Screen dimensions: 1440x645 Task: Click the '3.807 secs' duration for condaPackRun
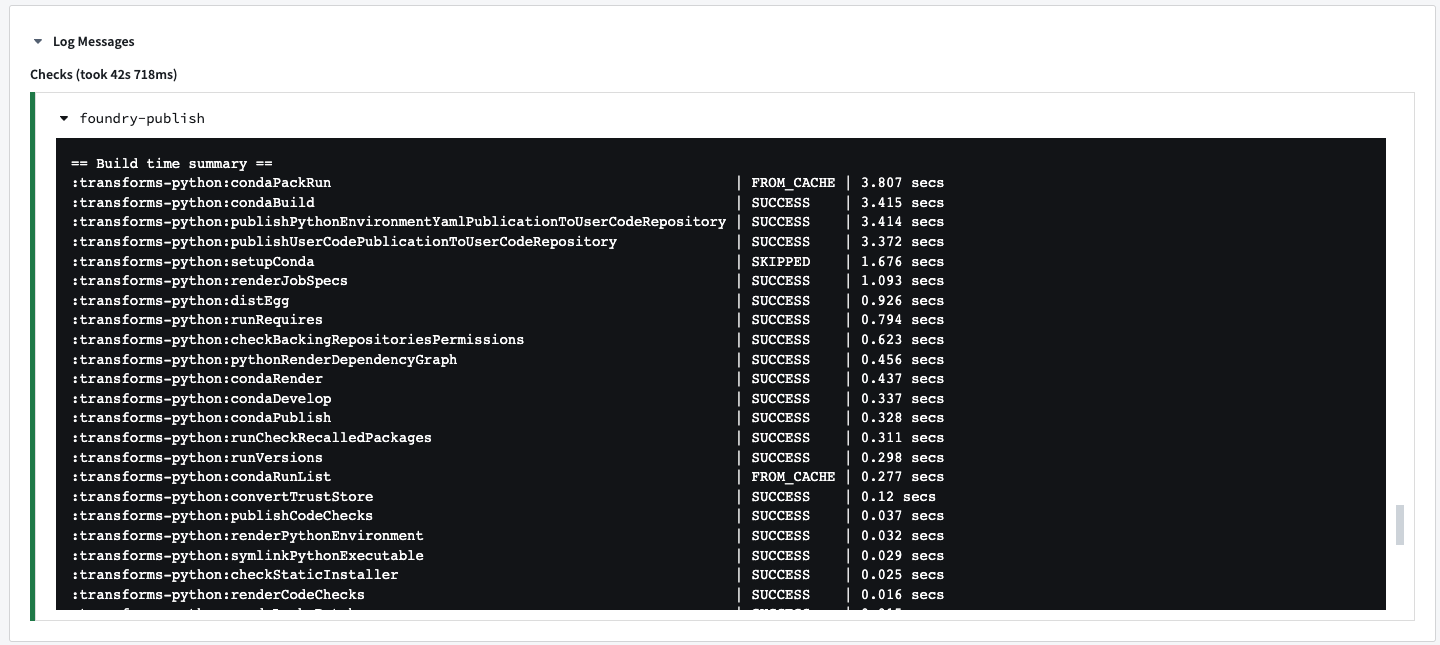[902, 183]
